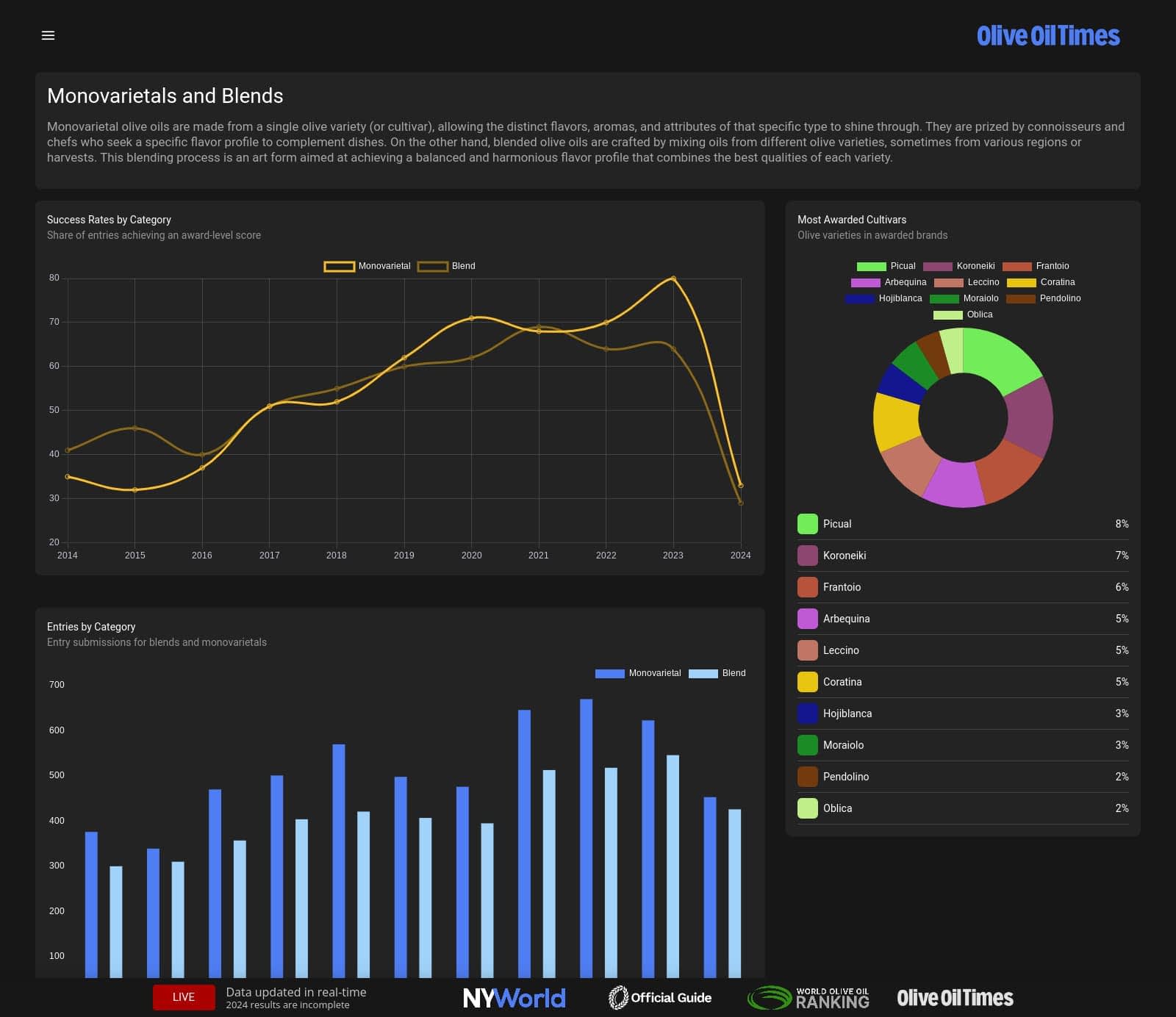Open the Official Guide logo link

coord(660,997)
